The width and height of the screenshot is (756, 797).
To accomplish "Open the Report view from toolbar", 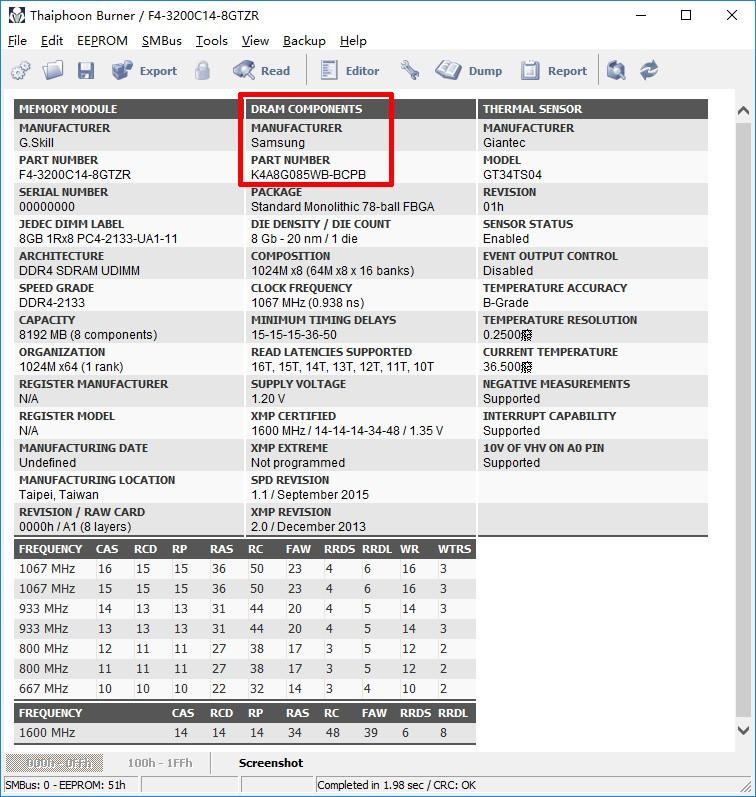I will (x=554, y=71).
